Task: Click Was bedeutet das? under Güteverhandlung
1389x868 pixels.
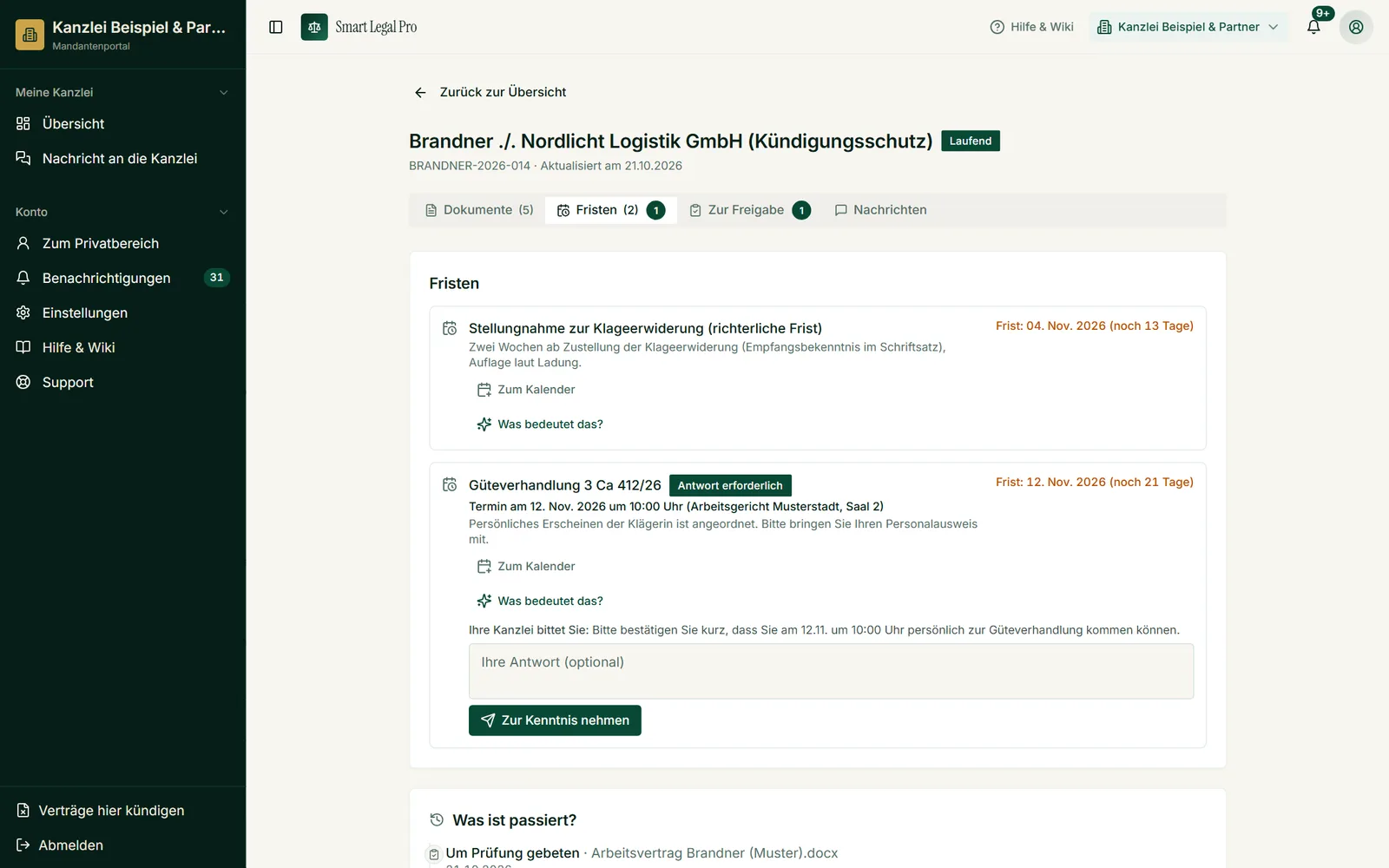Action: tap(540, 602)
